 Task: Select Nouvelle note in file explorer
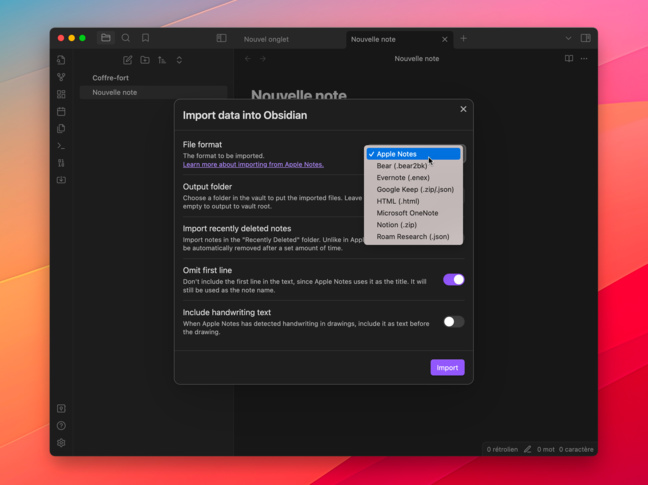click(x=153, y=93)
